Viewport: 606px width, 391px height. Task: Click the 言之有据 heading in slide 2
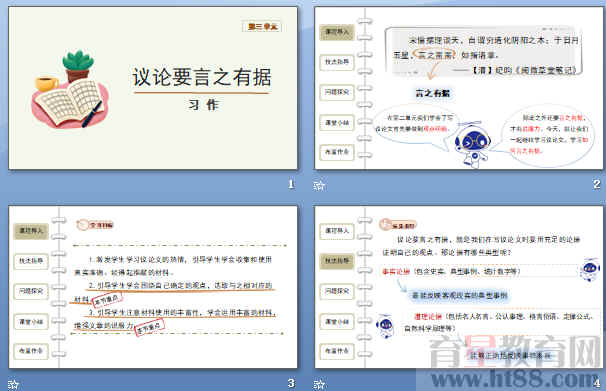coord(432,93)
